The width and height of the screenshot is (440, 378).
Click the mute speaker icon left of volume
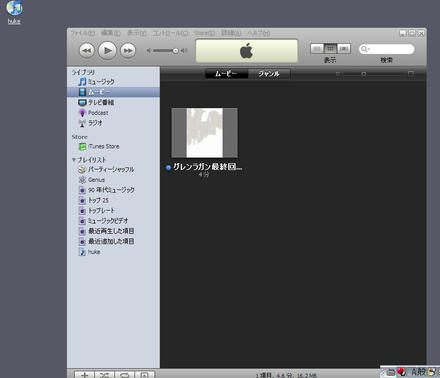(149, 51)
